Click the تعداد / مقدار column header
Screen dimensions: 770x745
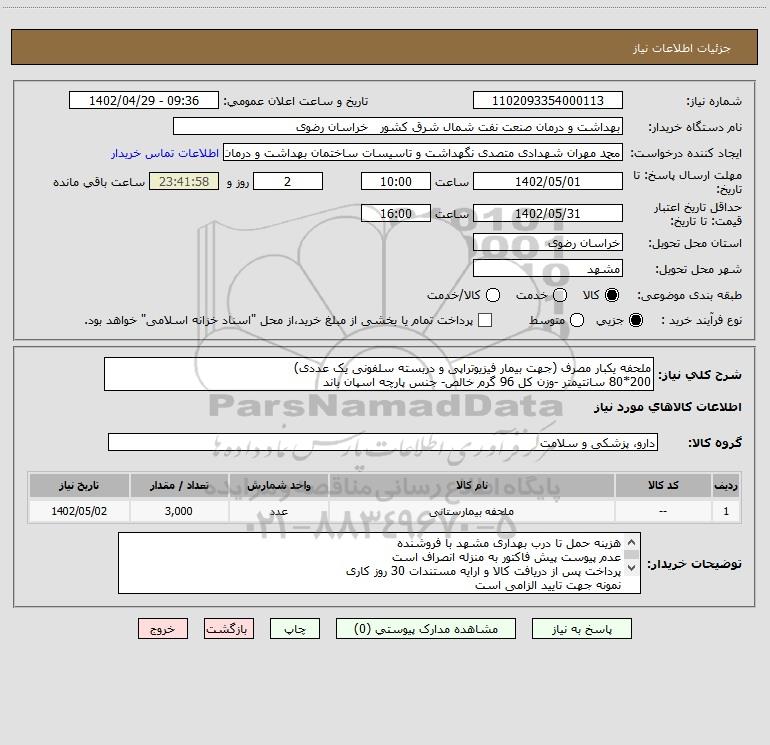[179, 485]
